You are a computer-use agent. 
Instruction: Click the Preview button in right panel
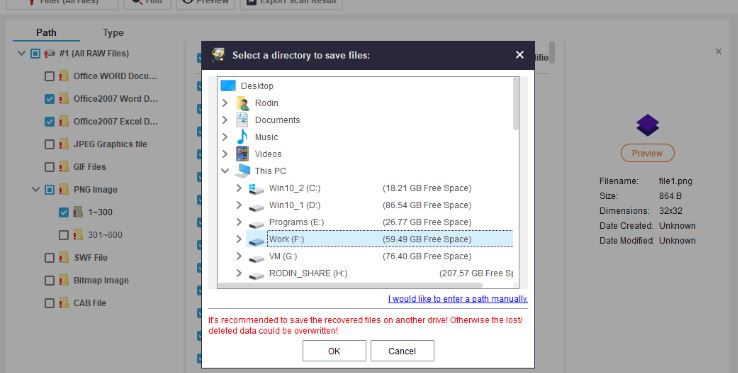(x=647, y=153)
